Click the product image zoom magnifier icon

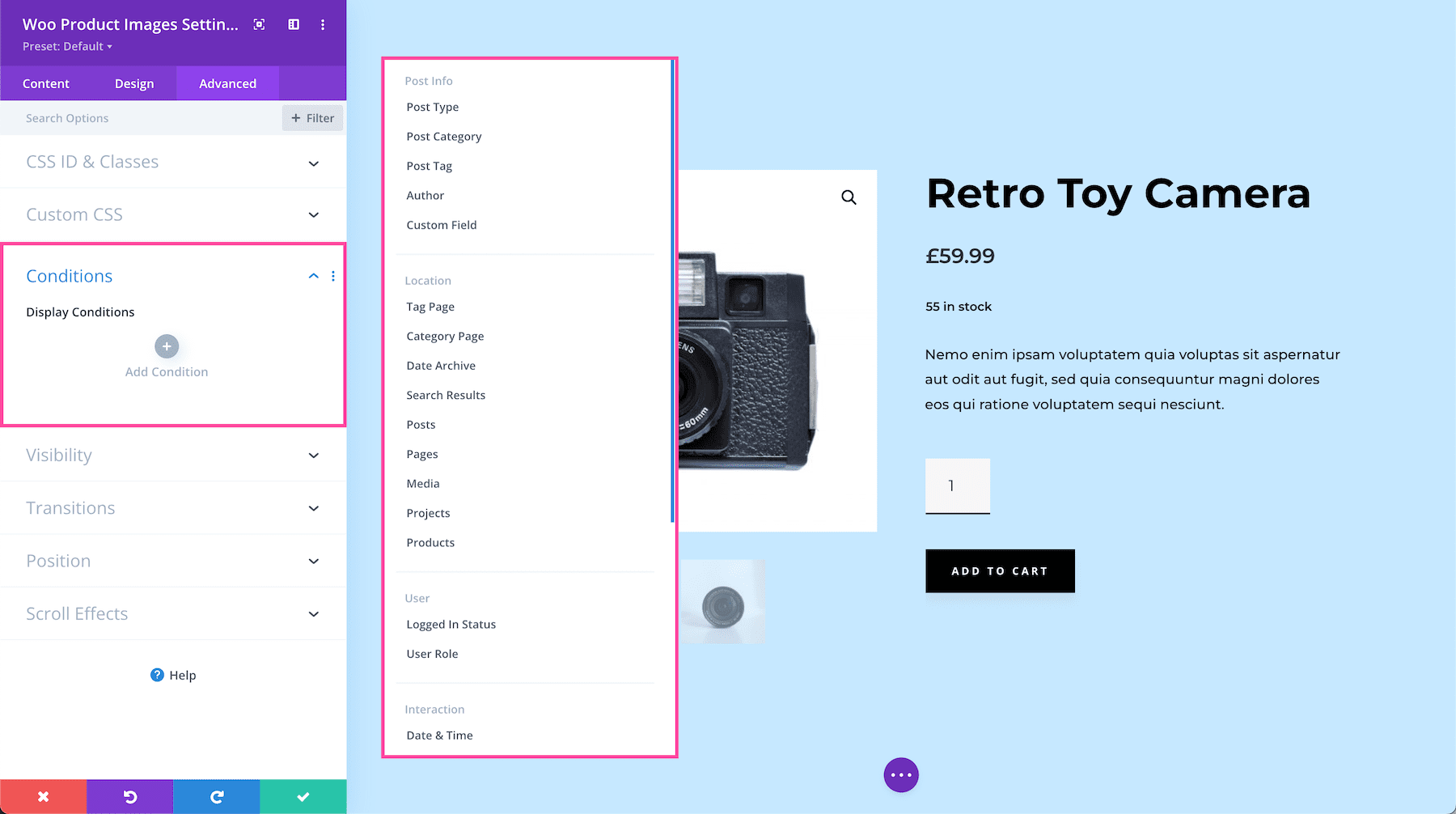(x=849, y=197)
